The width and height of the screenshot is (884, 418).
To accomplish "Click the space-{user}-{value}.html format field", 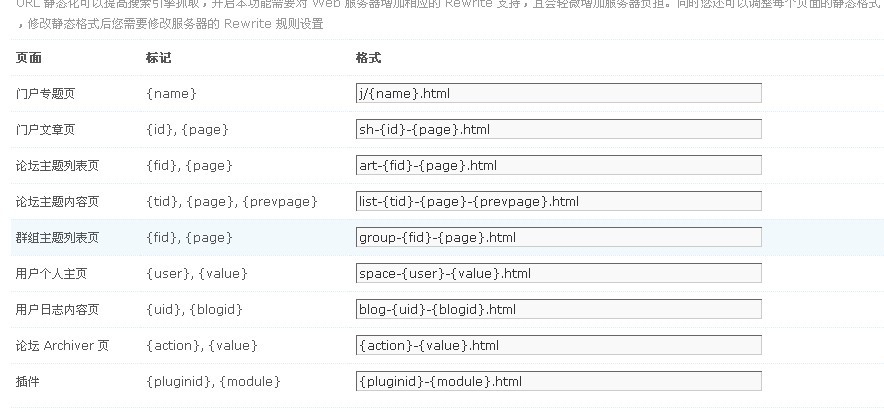I will (559, 274).
